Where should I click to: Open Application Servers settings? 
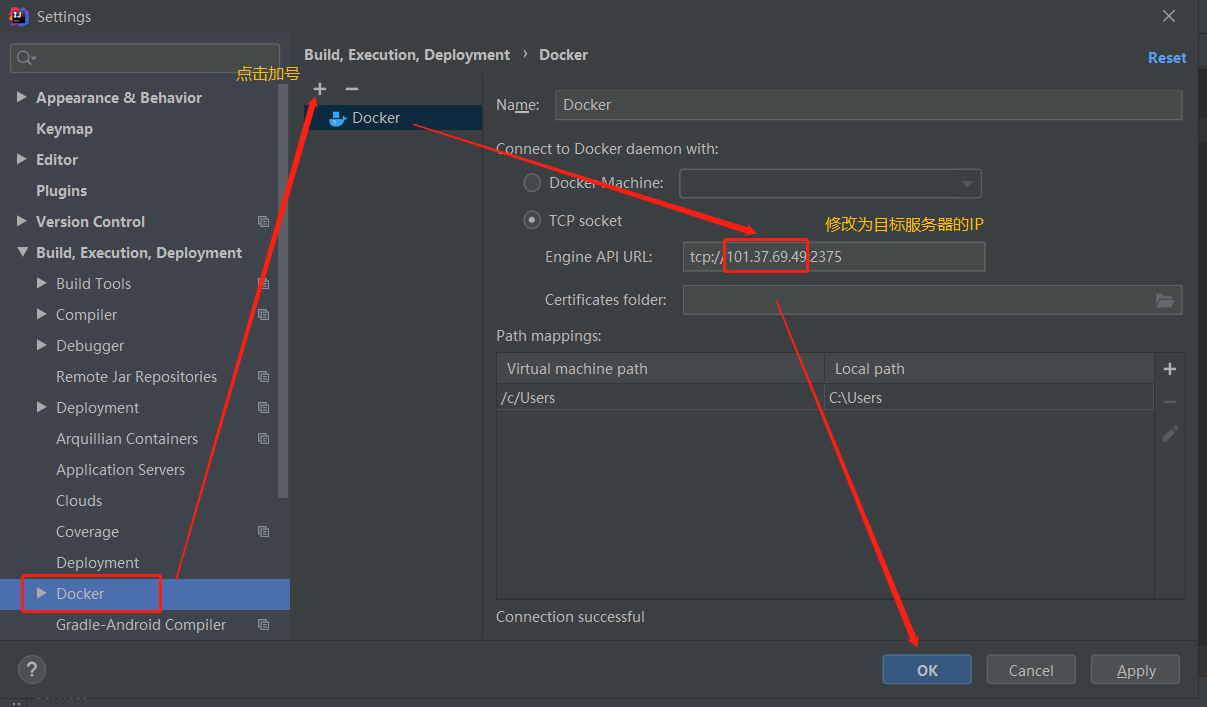[120, 470]
